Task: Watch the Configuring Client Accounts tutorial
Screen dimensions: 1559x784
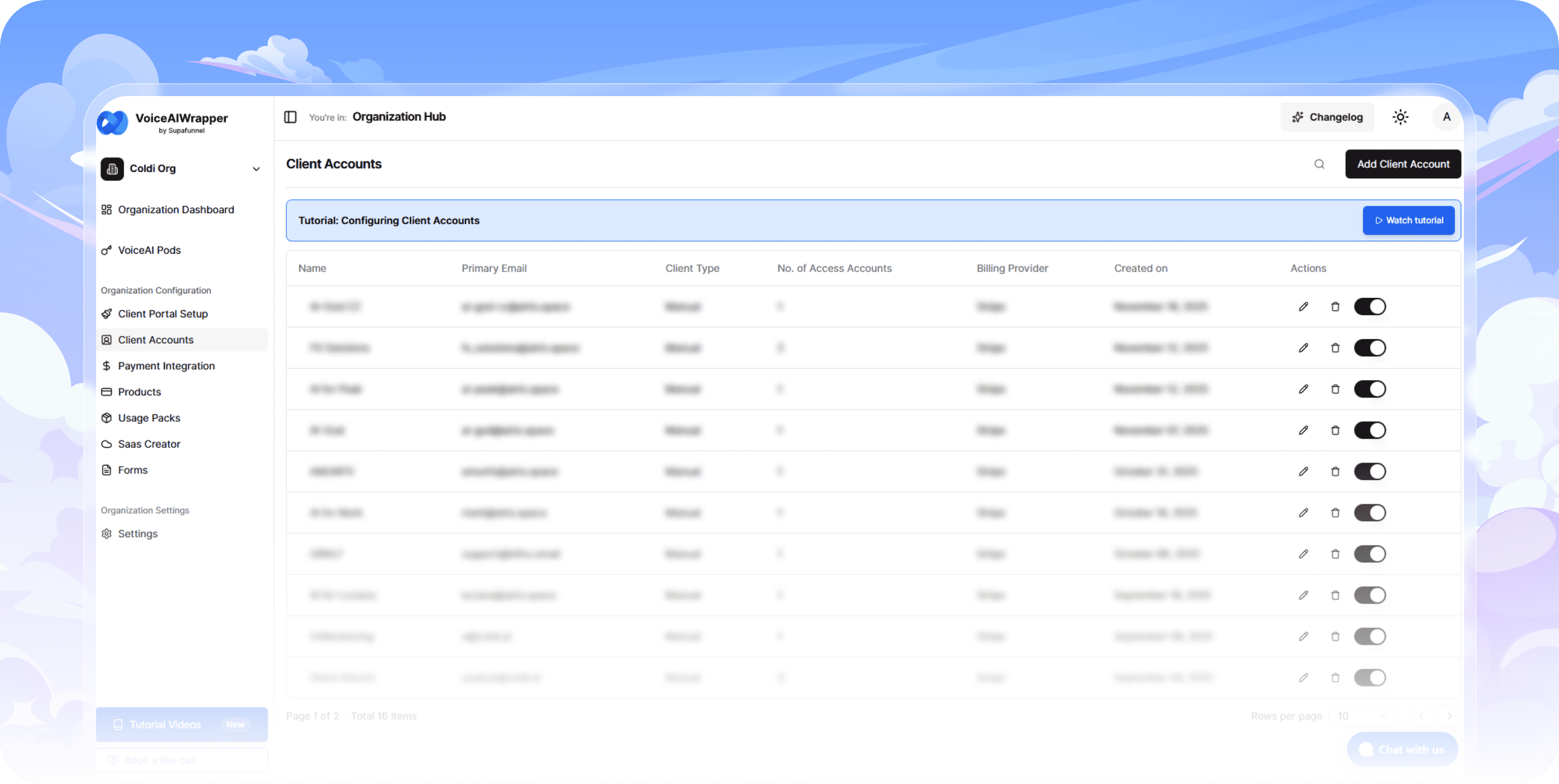Action: (1408, 220)
